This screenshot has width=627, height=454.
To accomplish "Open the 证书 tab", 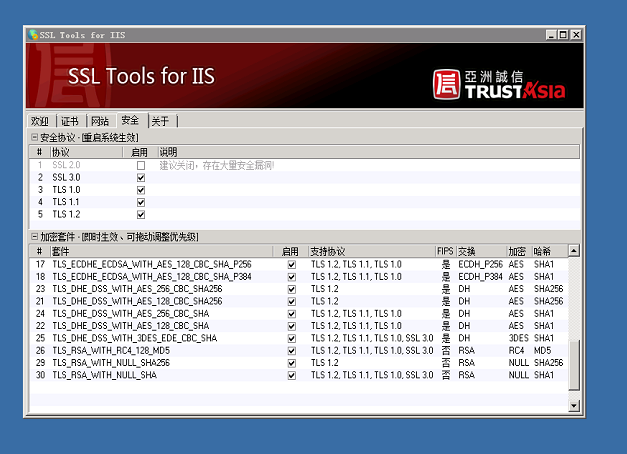I will (x=70, y=121).
